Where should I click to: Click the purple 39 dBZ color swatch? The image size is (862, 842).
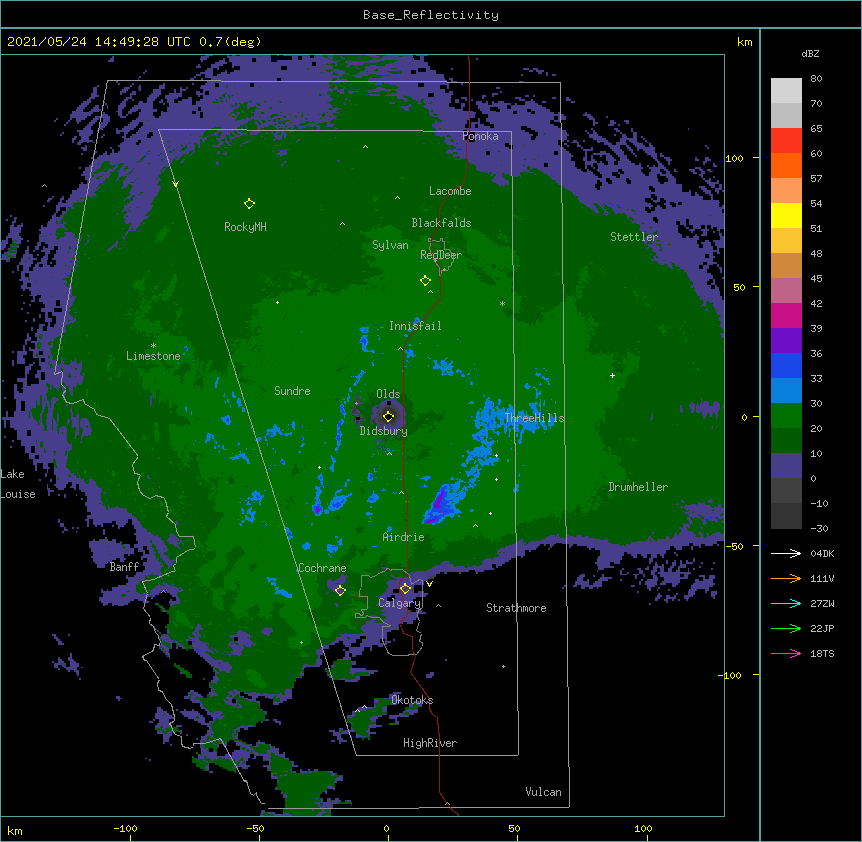point(786,340)
